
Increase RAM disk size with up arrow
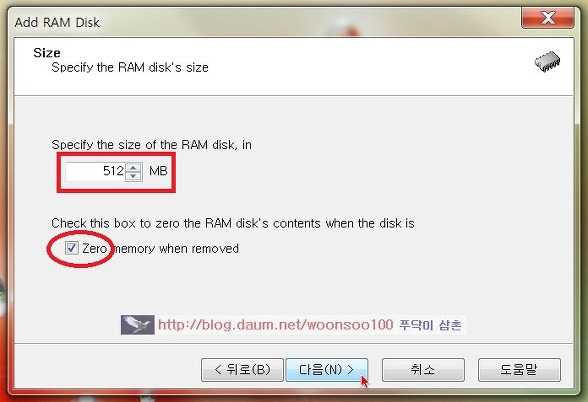point(133,167)
